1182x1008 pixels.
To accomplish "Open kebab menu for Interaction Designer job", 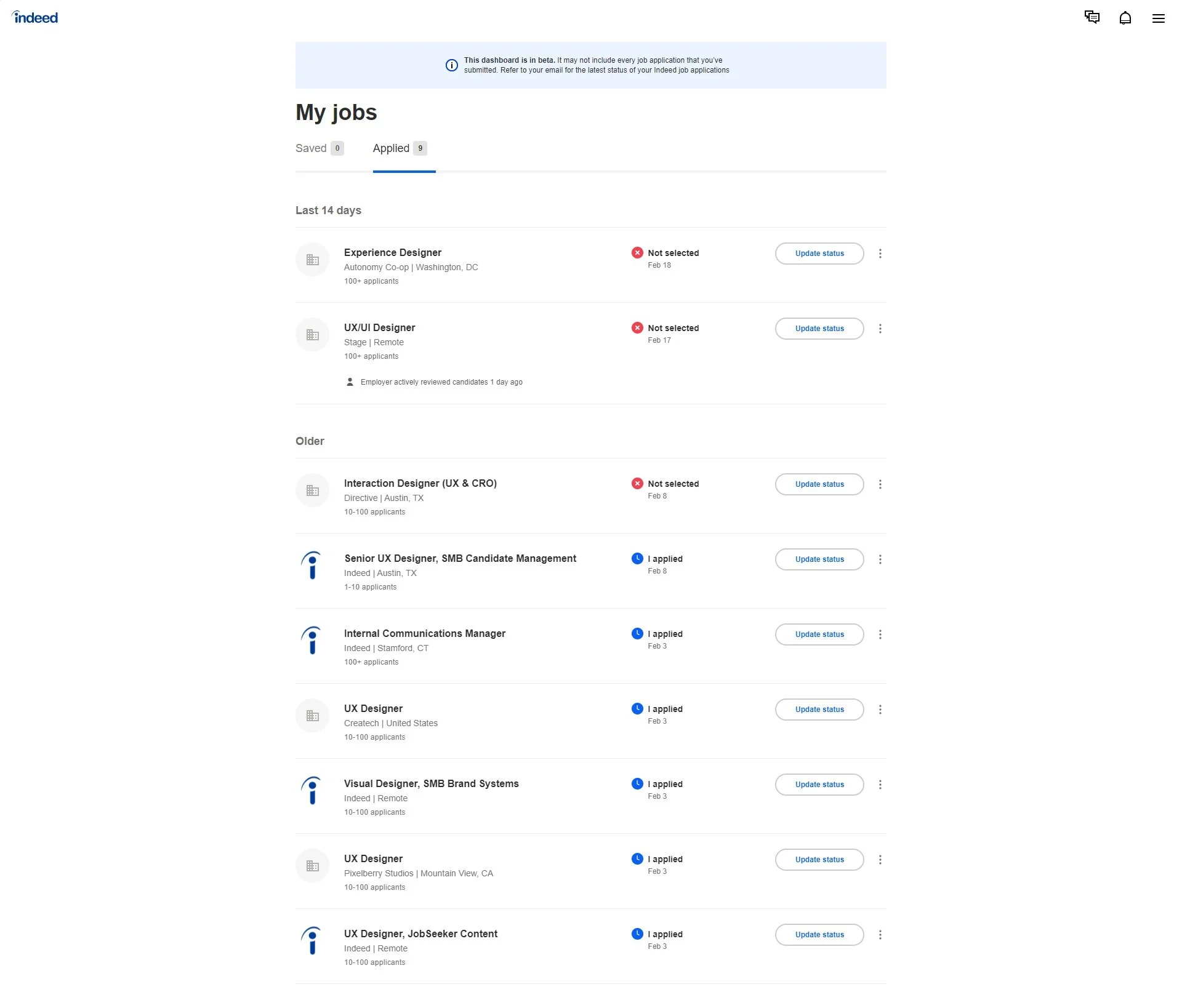I will (880, 484).
